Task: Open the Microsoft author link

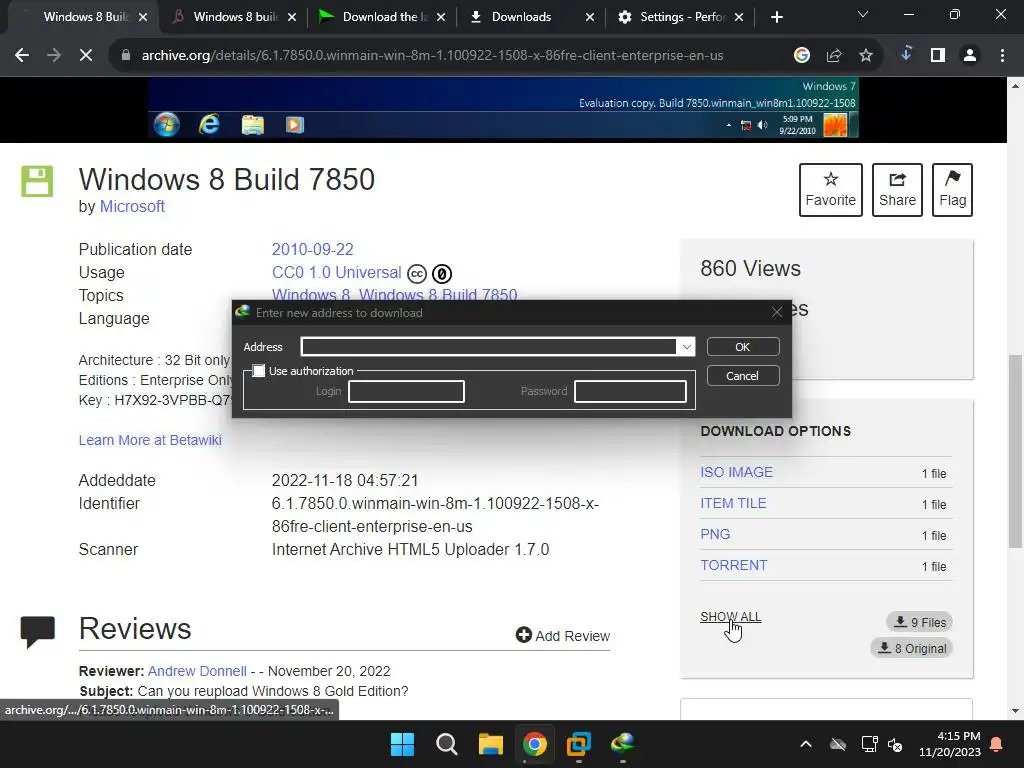Action: (x=132, y=206)
